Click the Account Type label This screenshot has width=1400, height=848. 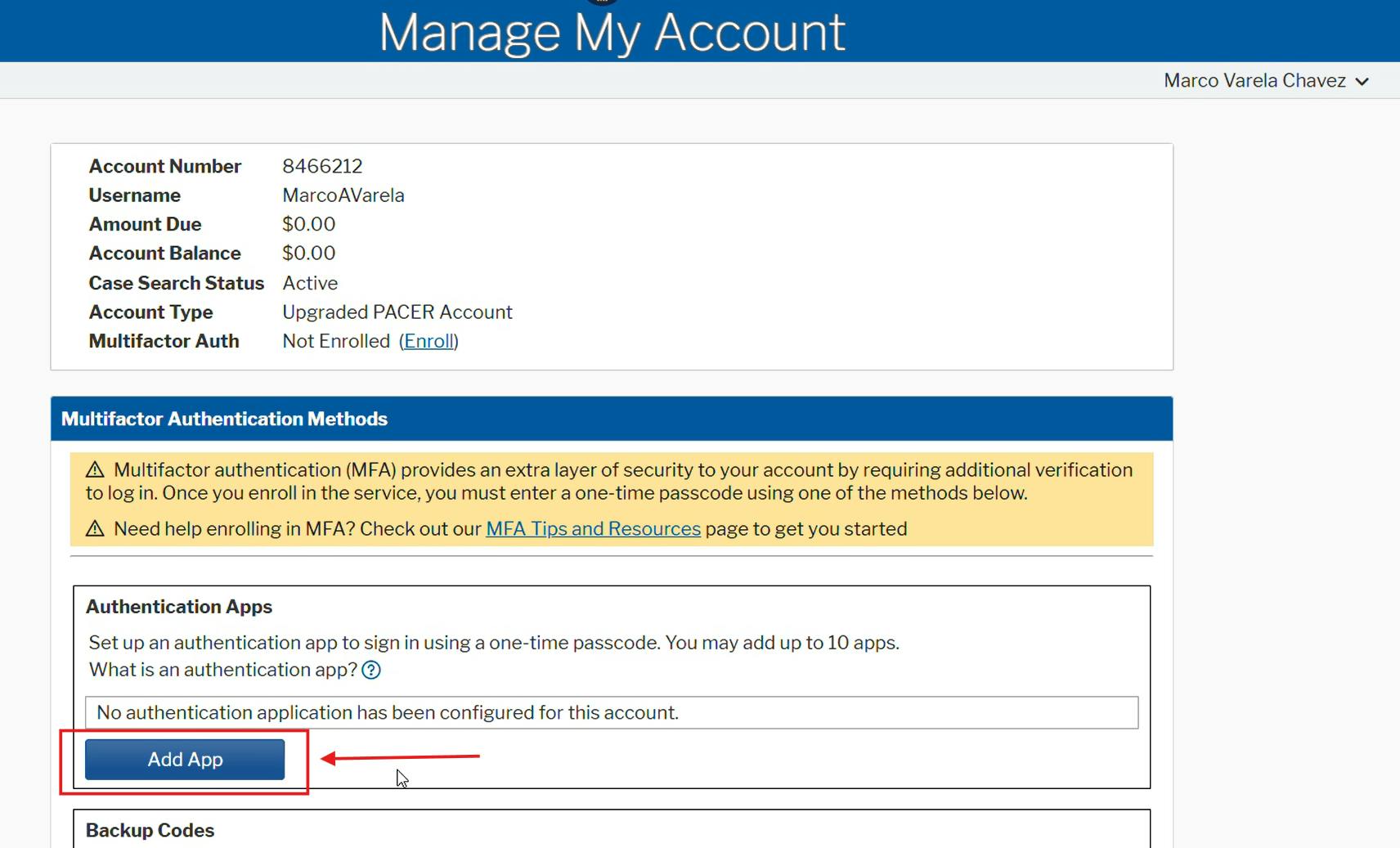click(x=150, y=312)
